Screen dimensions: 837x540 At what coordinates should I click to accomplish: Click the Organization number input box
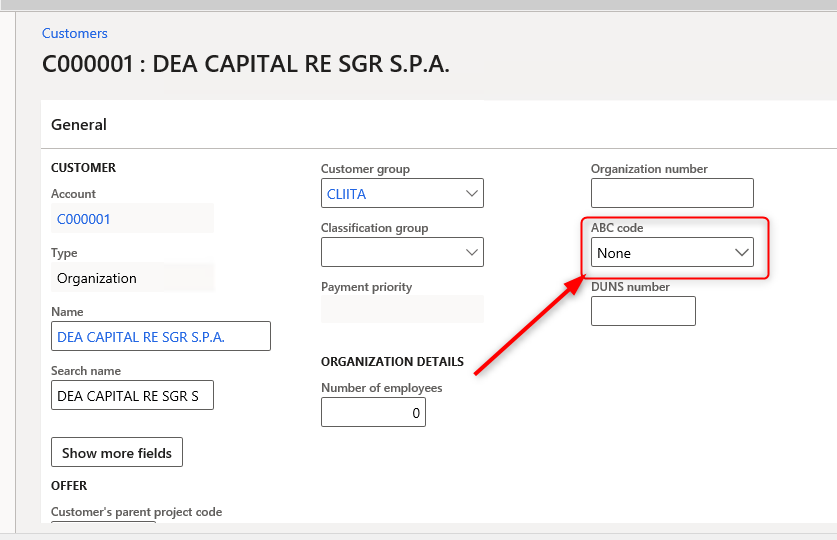point(672,194)
